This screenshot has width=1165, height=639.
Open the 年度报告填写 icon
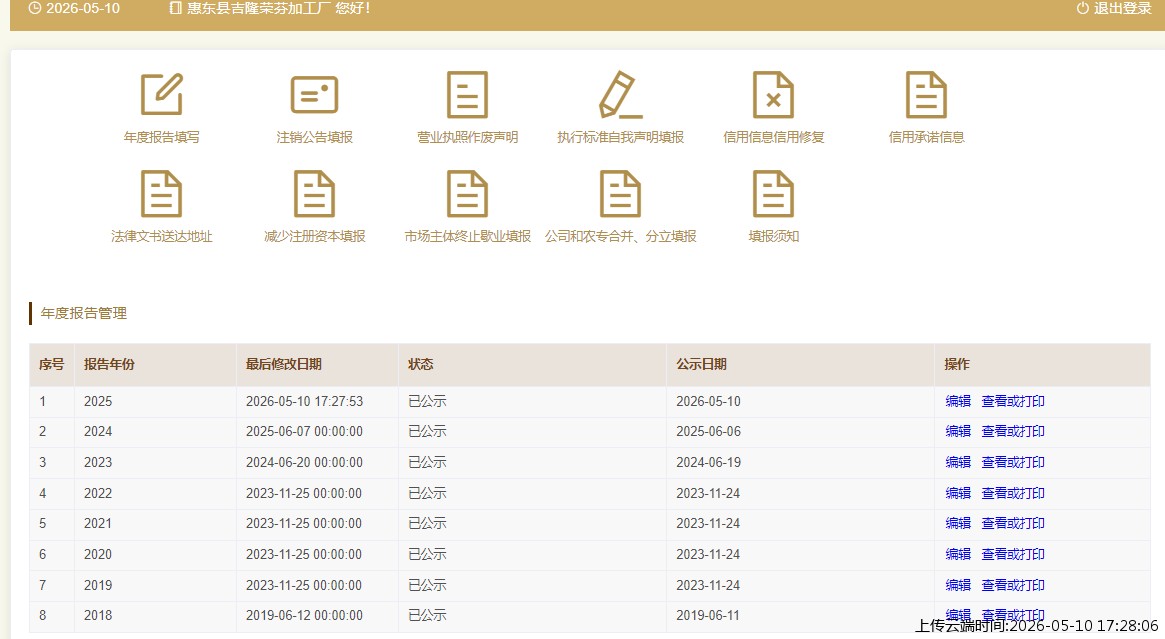[x=161, y=94]
